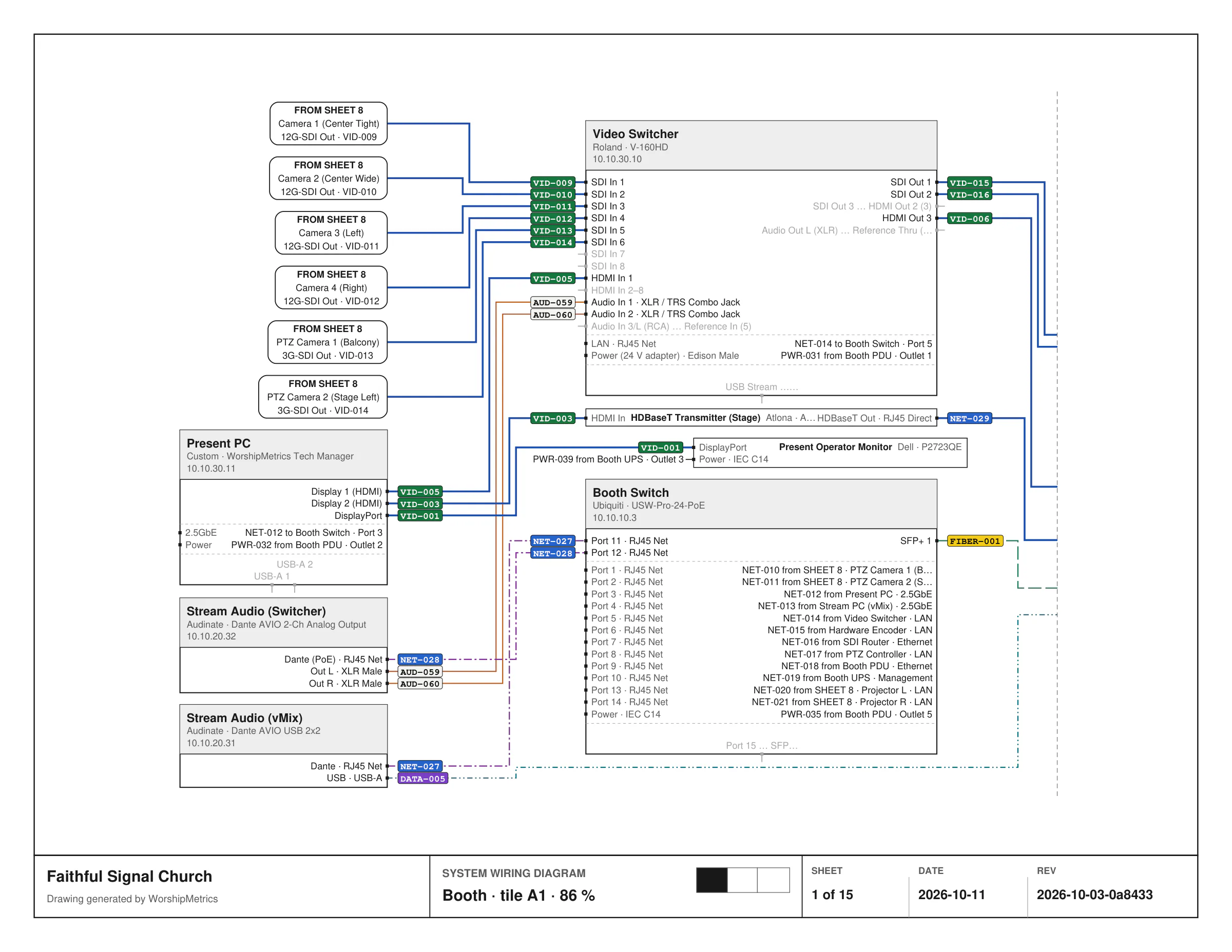Click the Booth Switch device title
Image resolution: width=1232 pixels, height=952 pixels.
[x=631, y=492]
